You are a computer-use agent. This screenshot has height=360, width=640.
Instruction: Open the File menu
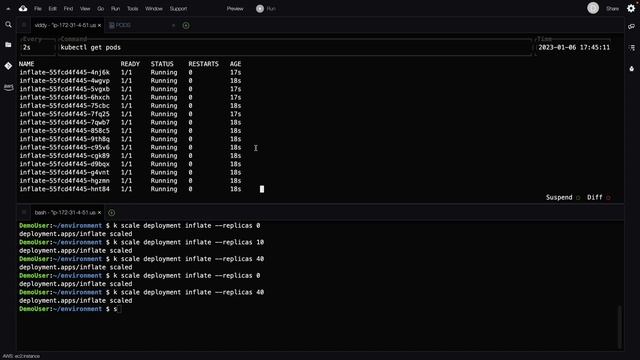[38, 9]
